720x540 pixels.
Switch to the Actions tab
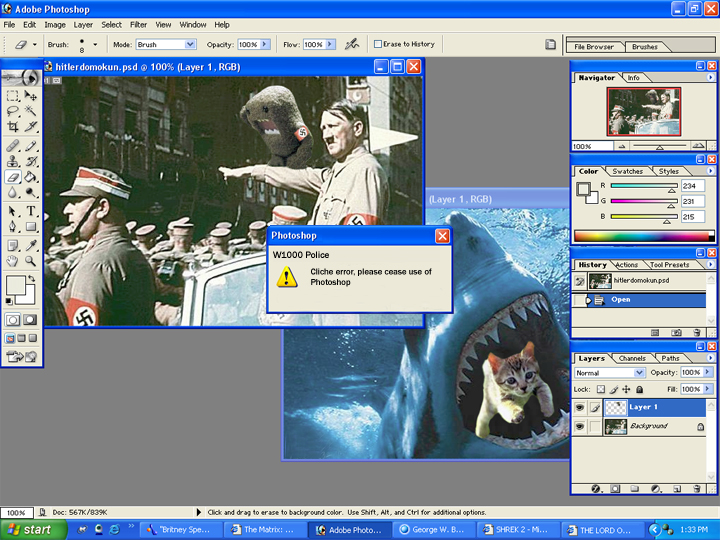pyautogui.click(x=627, y=265)
